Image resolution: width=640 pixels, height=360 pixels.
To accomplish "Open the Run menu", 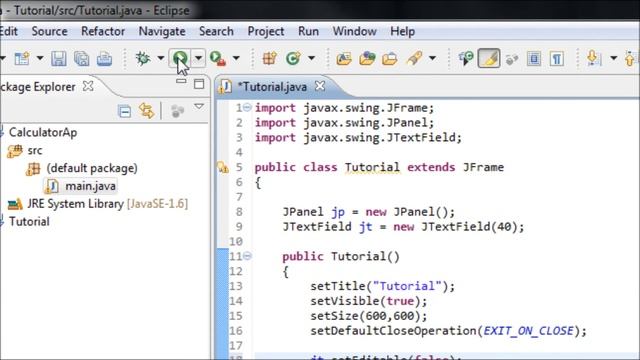I will pyautogui.click(x=309, y=31).
